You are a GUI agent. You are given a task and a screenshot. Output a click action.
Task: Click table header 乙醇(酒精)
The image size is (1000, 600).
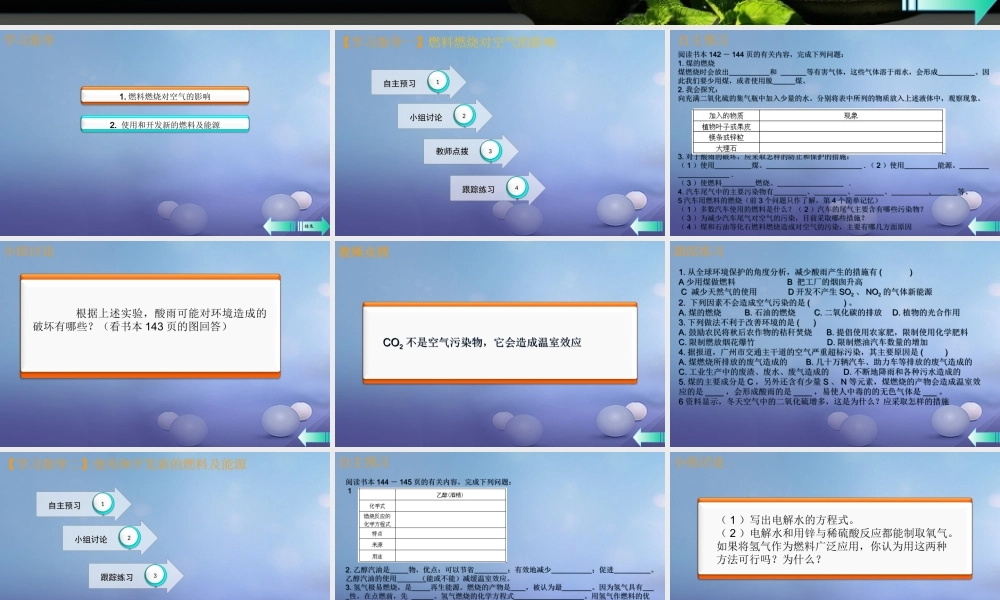click(450, 495)
